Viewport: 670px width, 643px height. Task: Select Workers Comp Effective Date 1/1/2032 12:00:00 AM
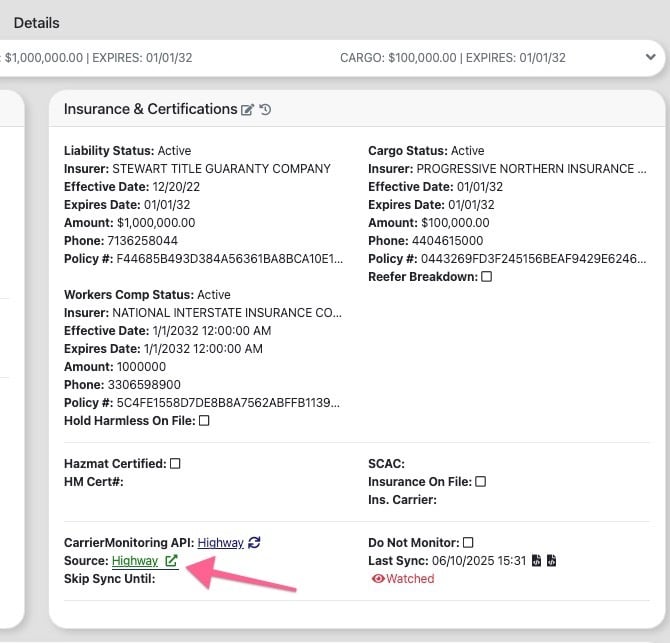click(x=212, y=331)
